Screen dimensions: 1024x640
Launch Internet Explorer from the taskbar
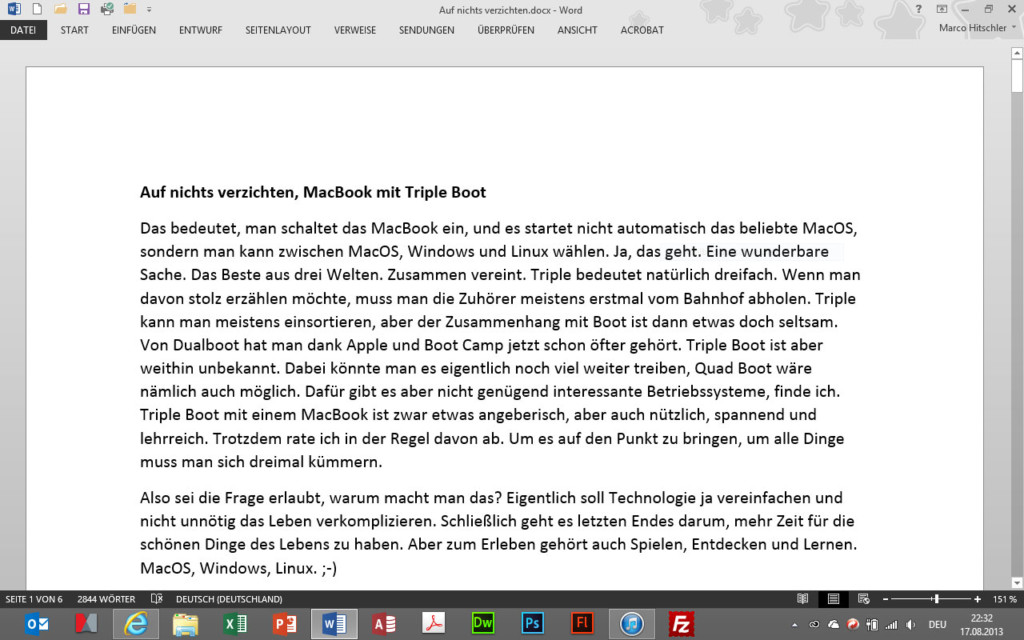pyautogui.click(x=136, y=624)
